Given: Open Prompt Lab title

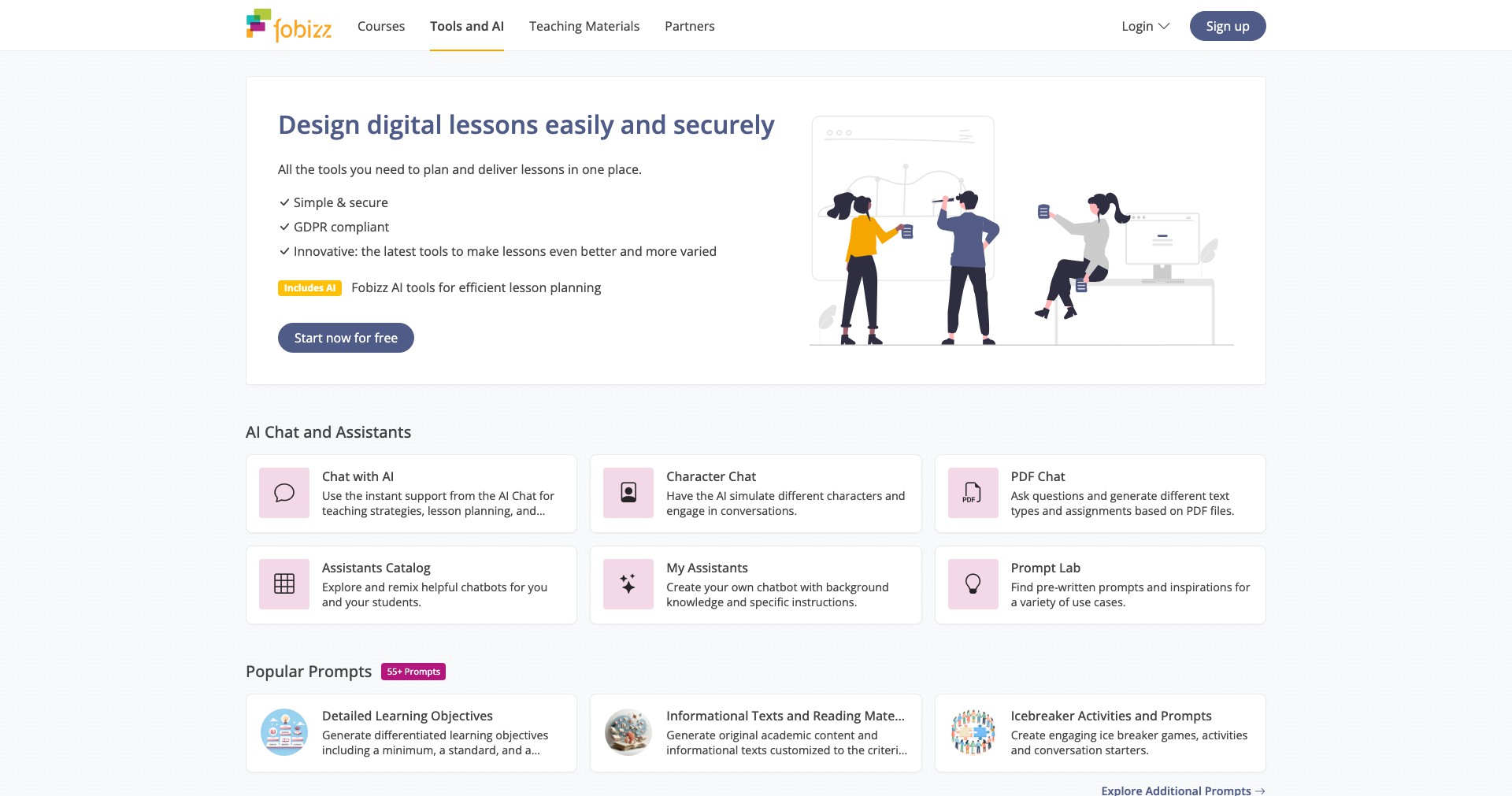Looking at the screenshot, I should pyautogui.click(x=1046, y=568).
